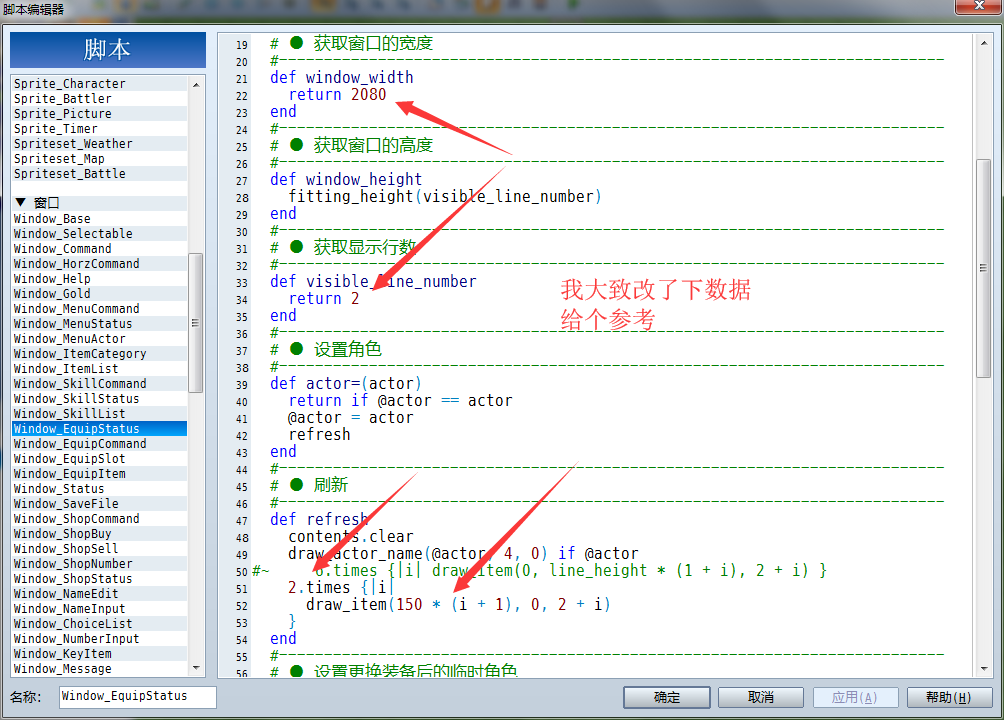Viewport: 1004px width, 720px height.
Task: Click 'def window_width' on line 21
Action: (342, 78)
